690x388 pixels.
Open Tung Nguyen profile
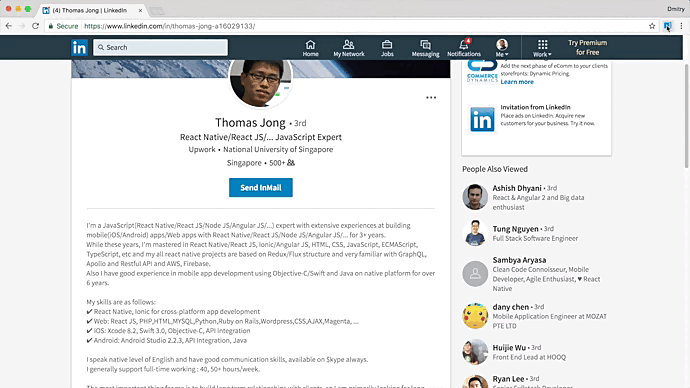tap(515, 229)
